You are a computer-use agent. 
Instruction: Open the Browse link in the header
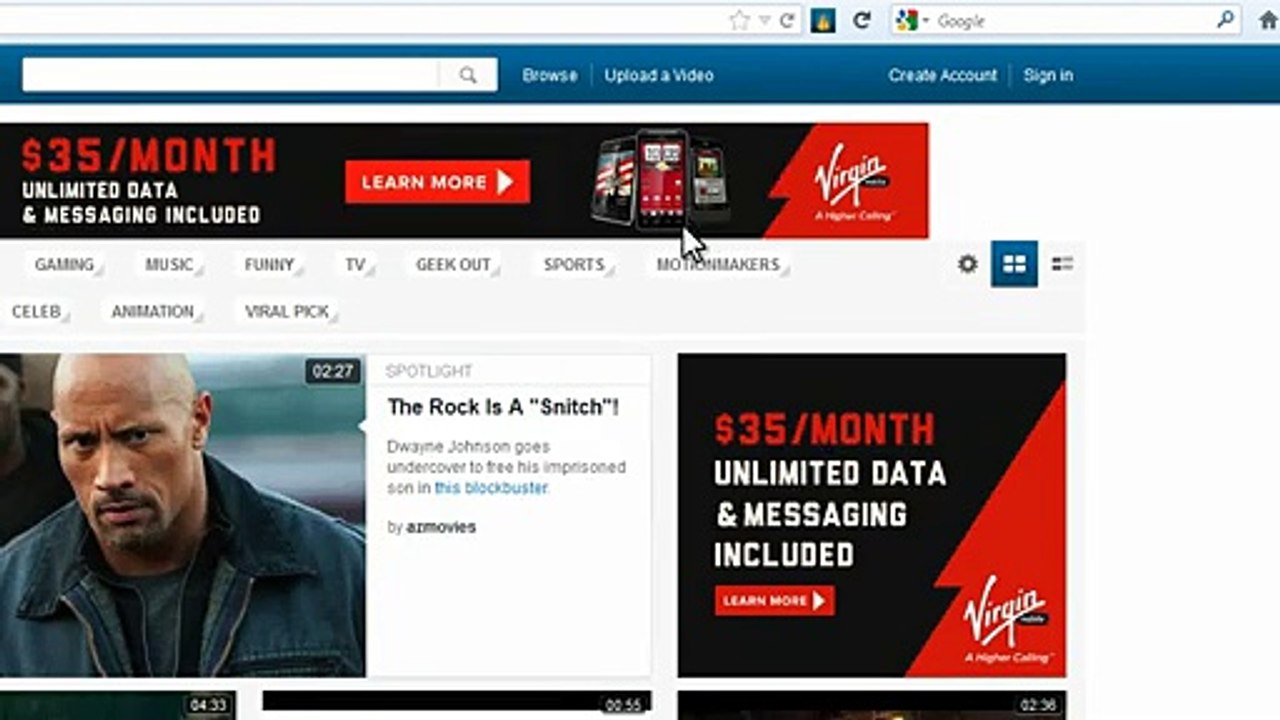(x=550, y=75)
